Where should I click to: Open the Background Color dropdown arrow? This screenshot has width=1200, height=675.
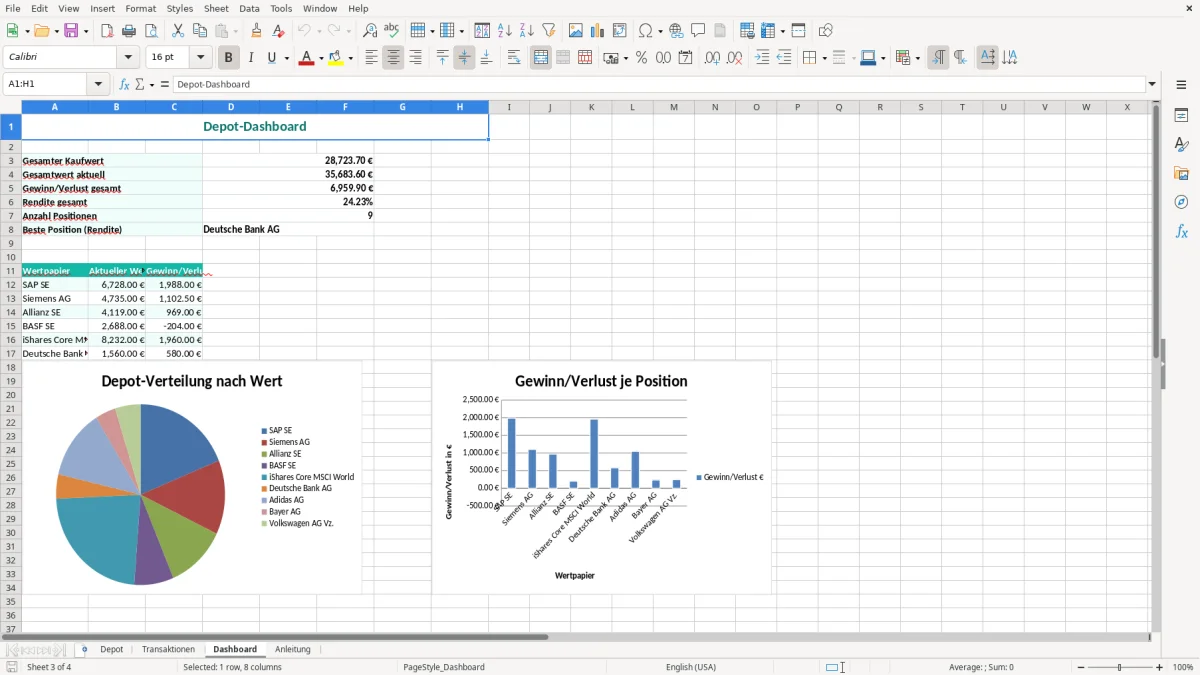(x=350, y=58)
